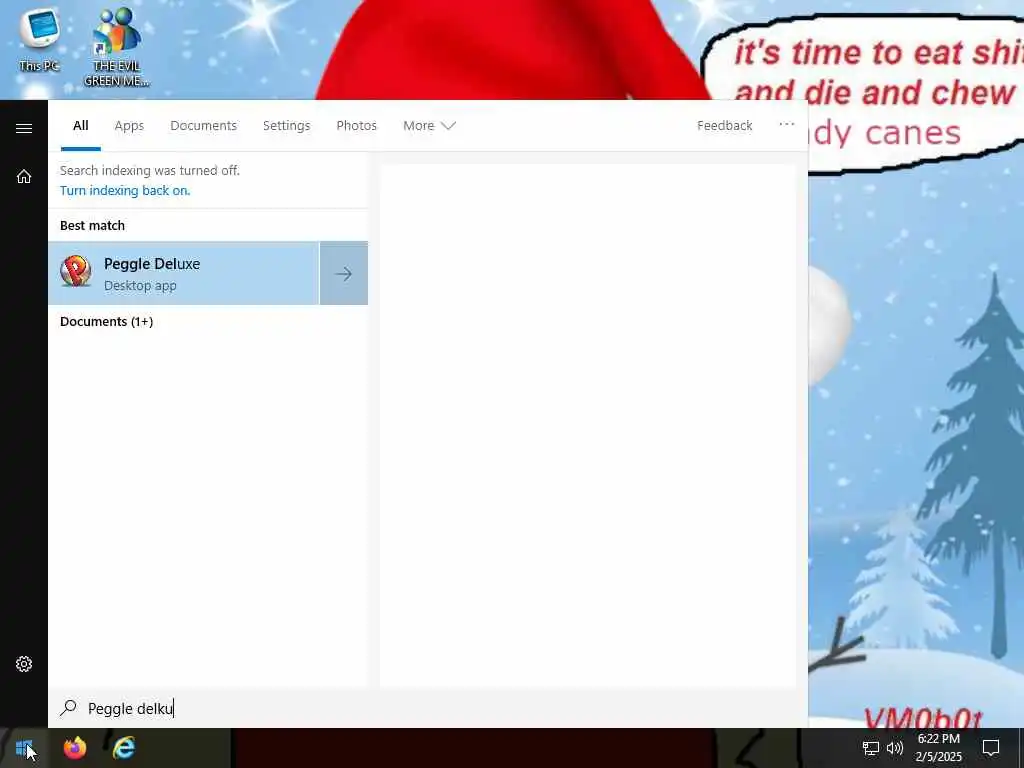This screenshot has width=1024, height=768.
Task: Switch to the All search tab
Action: [80, 125]
